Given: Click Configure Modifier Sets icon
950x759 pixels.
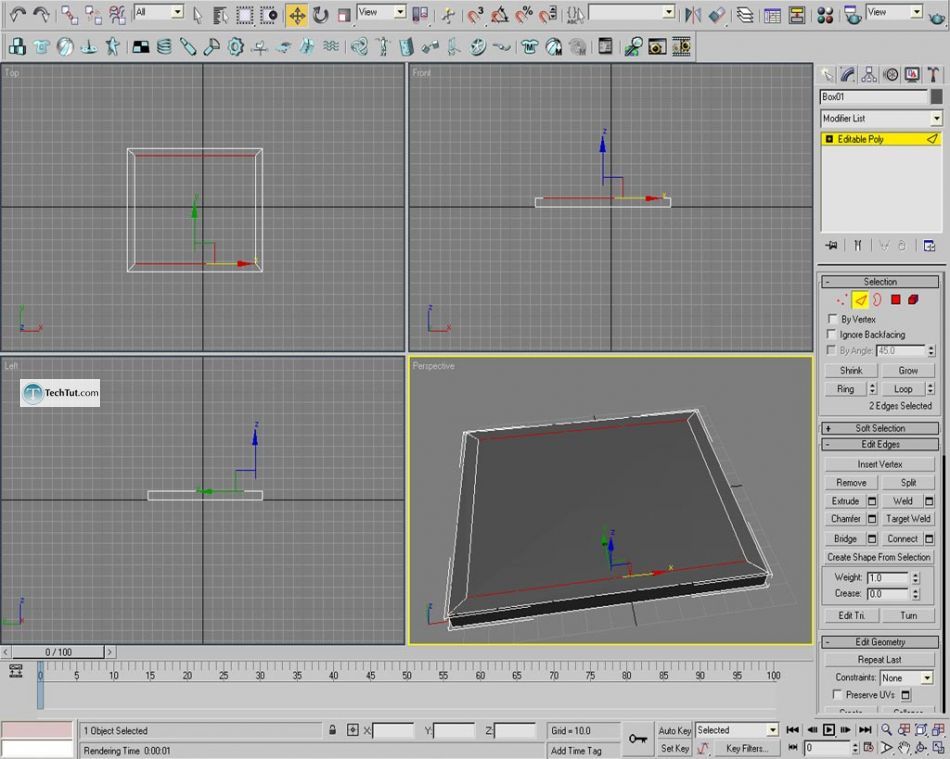Looking at the screenshot, I should tap(929, 245).
